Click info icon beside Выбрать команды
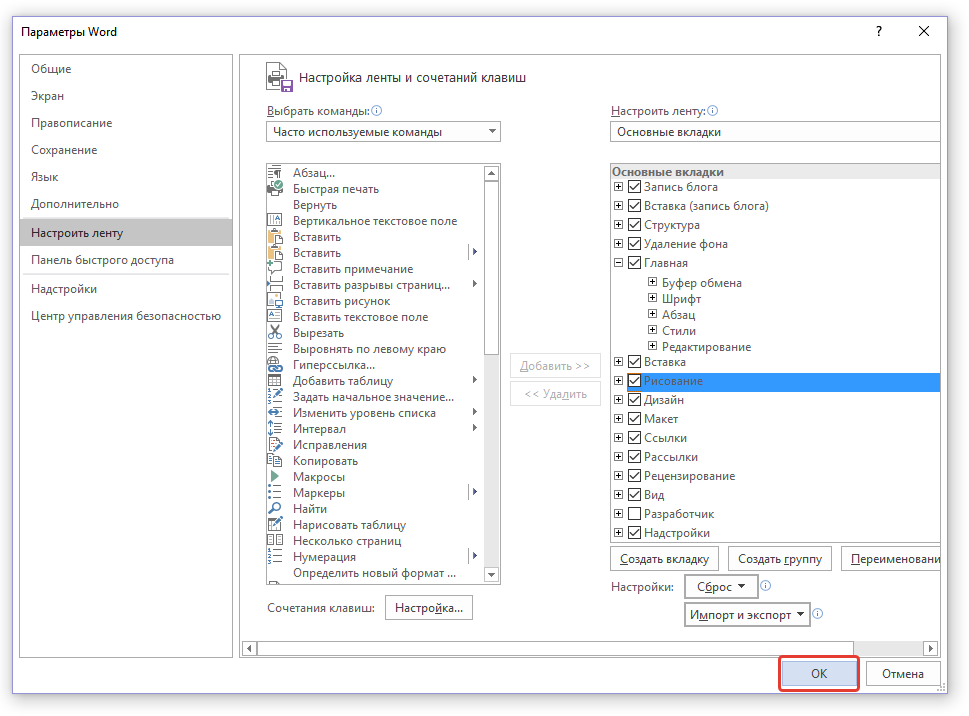Screen dimensions: 969x716 [x=377, y=112]
